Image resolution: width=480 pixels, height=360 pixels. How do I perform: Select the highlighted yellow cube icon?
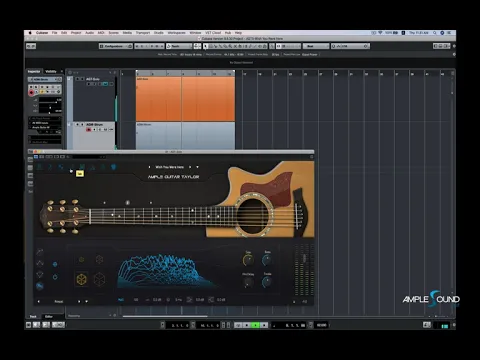tap(82, 279)
